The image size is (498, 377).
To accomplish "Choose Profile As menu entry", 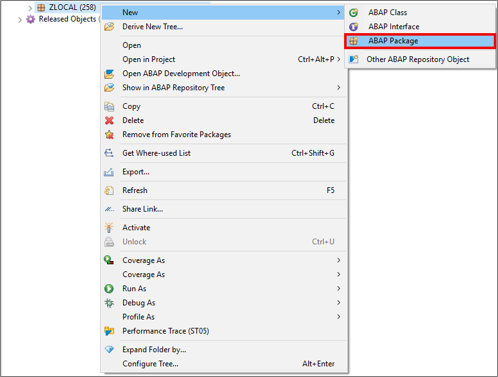I will coord(223,317).
